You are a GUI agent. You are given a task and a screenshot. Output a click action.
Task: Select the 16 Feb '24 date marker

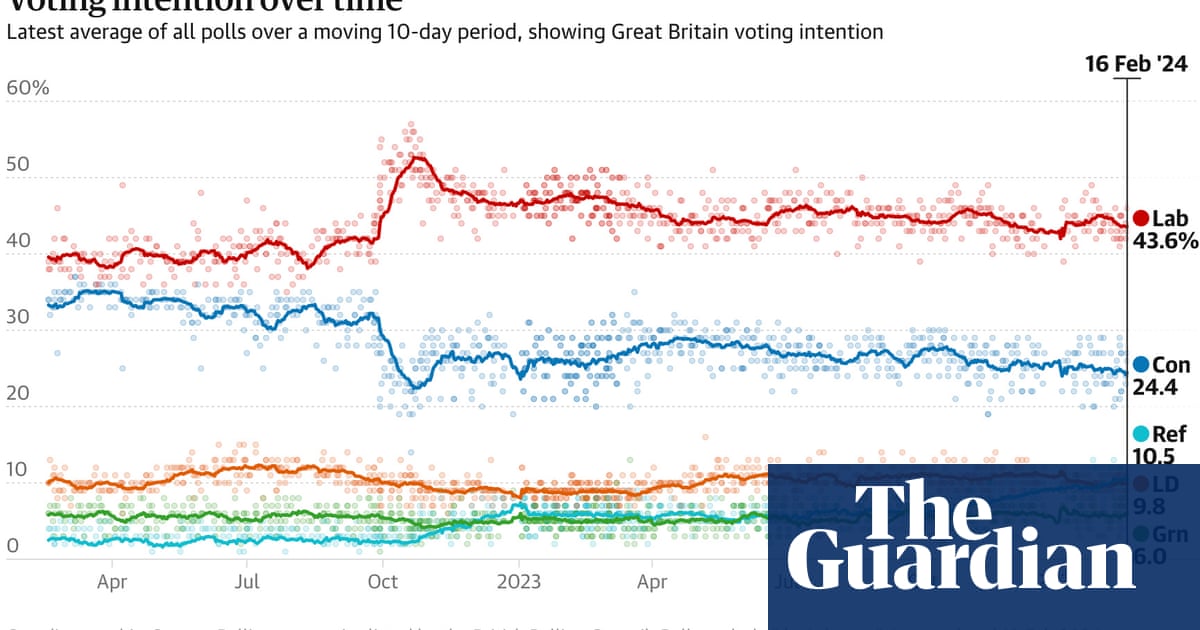tap(1137, 64)
